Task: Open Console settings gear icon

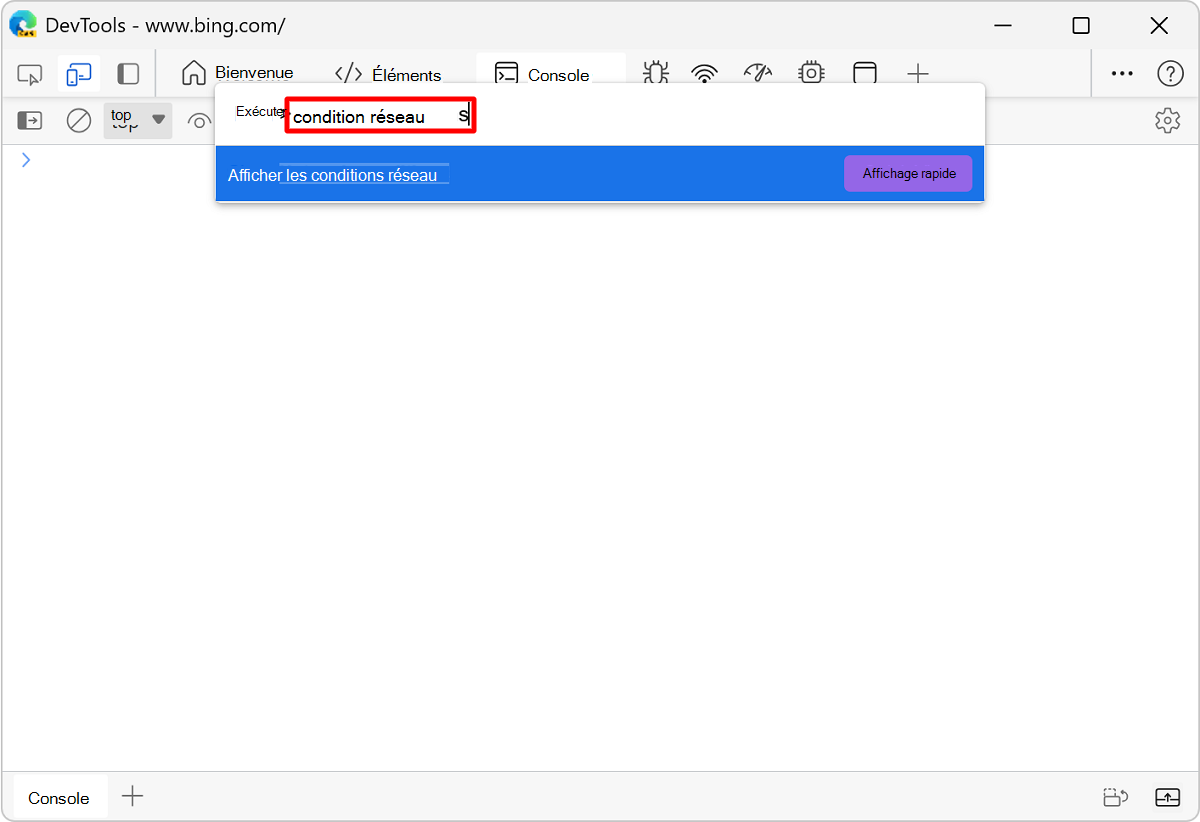Action: [x=1167, y=121]
